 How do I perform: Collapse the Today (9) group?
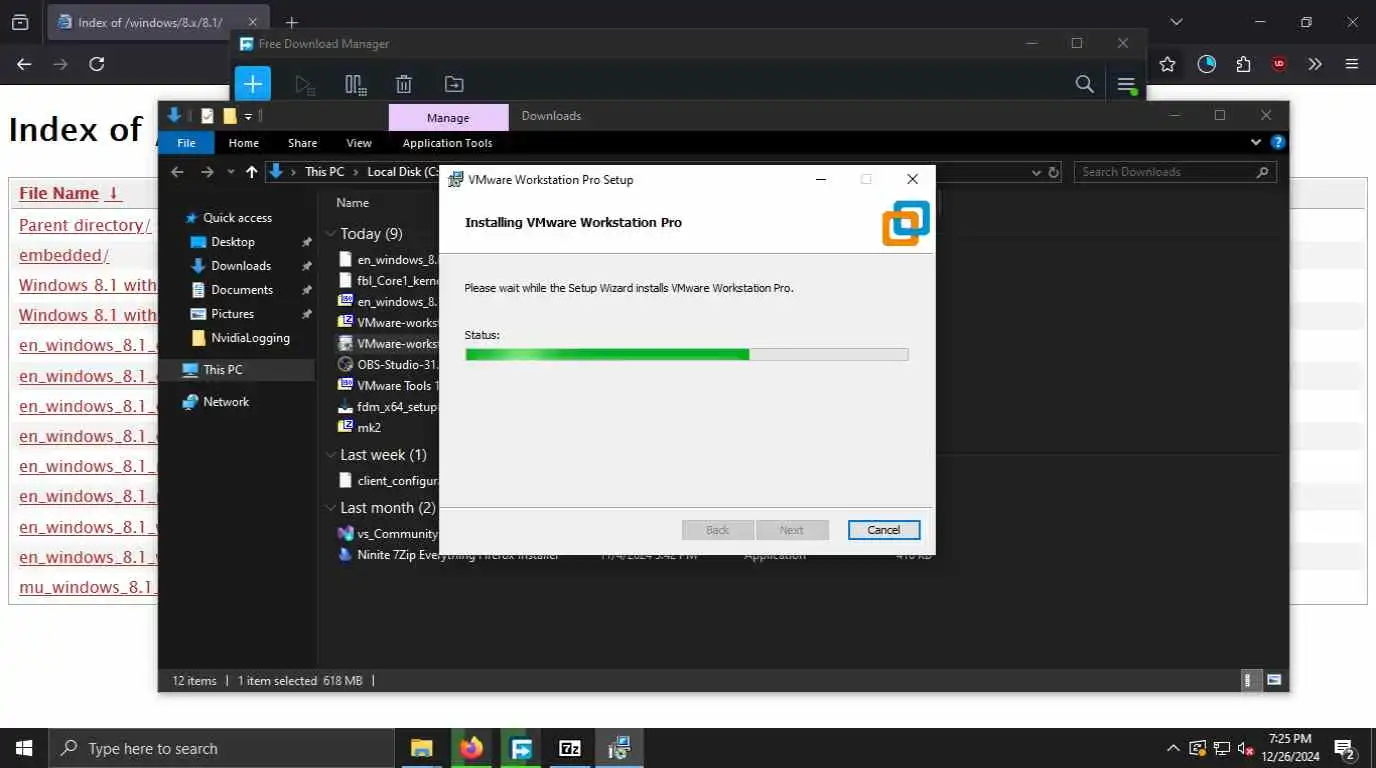[331, 234]
